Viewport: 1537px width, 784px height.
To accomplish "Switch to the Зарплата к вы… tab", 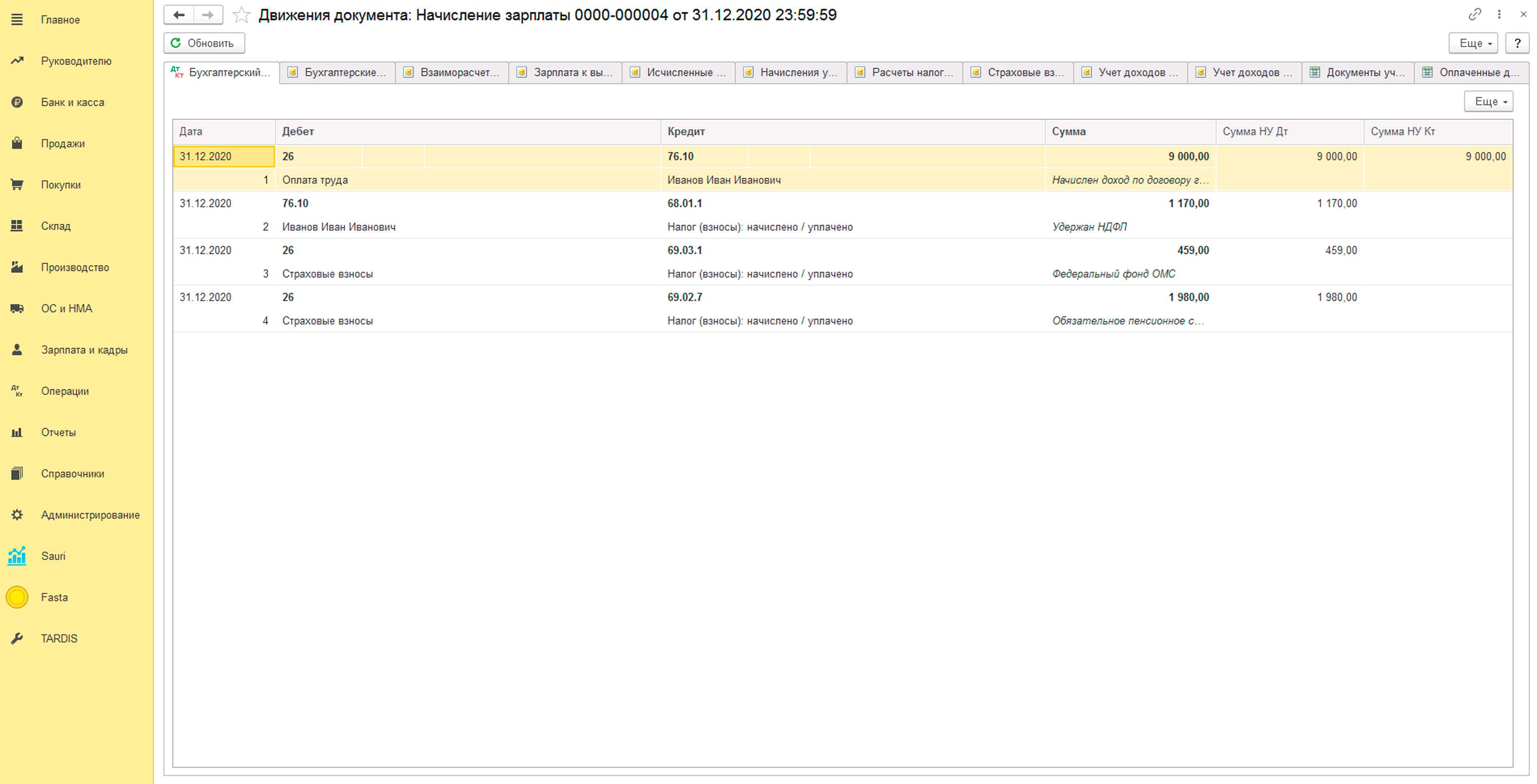I will pyautogui.click(x=566, y=72).
